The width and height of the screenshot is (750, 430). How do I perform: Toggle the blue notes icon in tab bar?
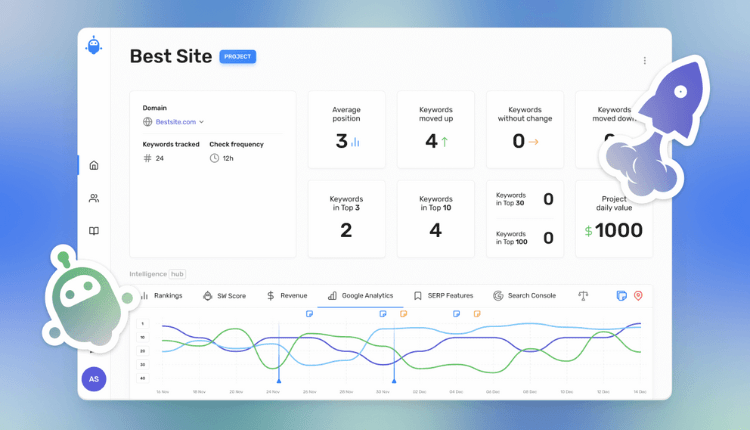(621, 296)
